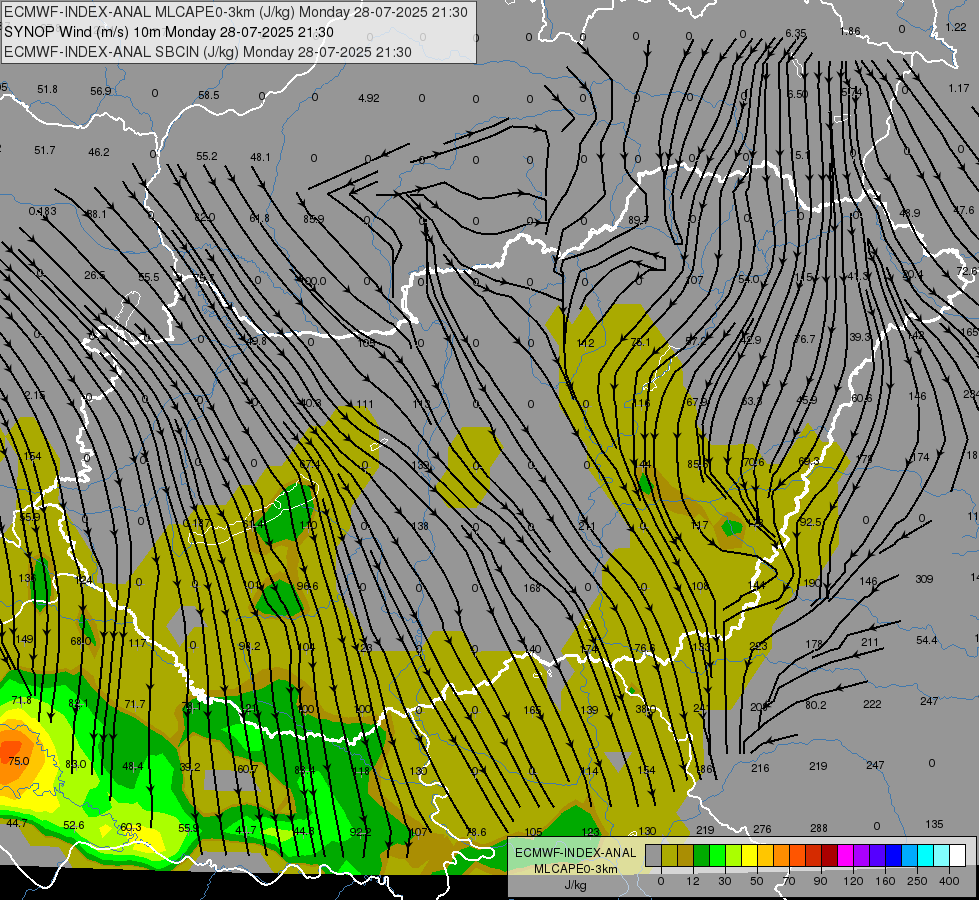Click the 276 value on the map
979x900 pixels.
[762, 829]
